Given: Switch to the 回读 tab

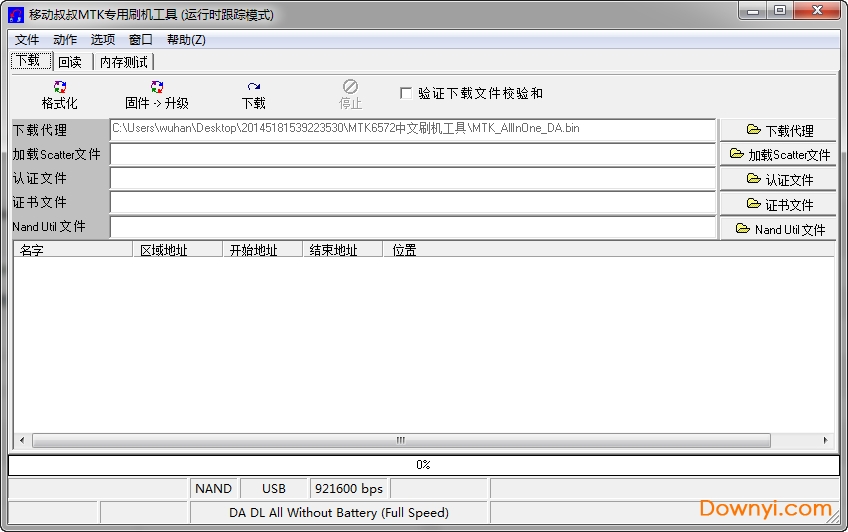Looking at the screenshot, I should click(70, 62).
